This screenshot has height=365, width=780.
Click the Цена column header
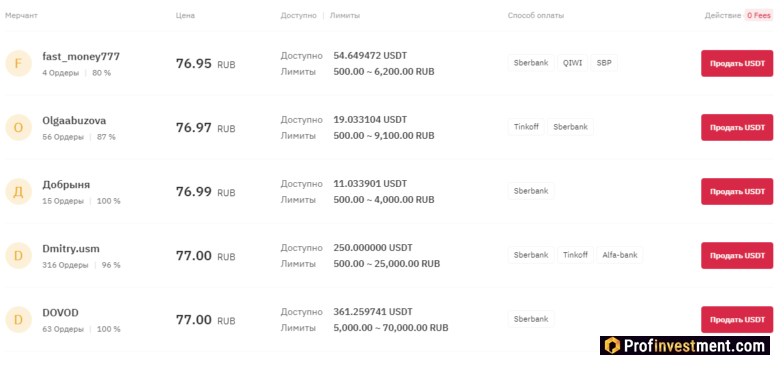point(186,15)
